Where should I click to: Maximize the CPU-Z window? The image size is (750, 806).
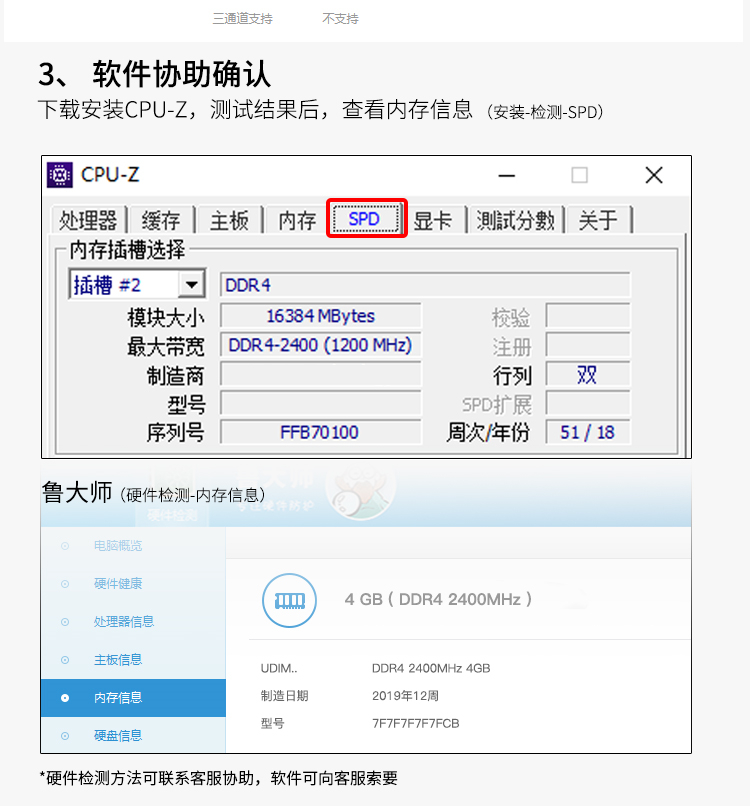(579, 175)
